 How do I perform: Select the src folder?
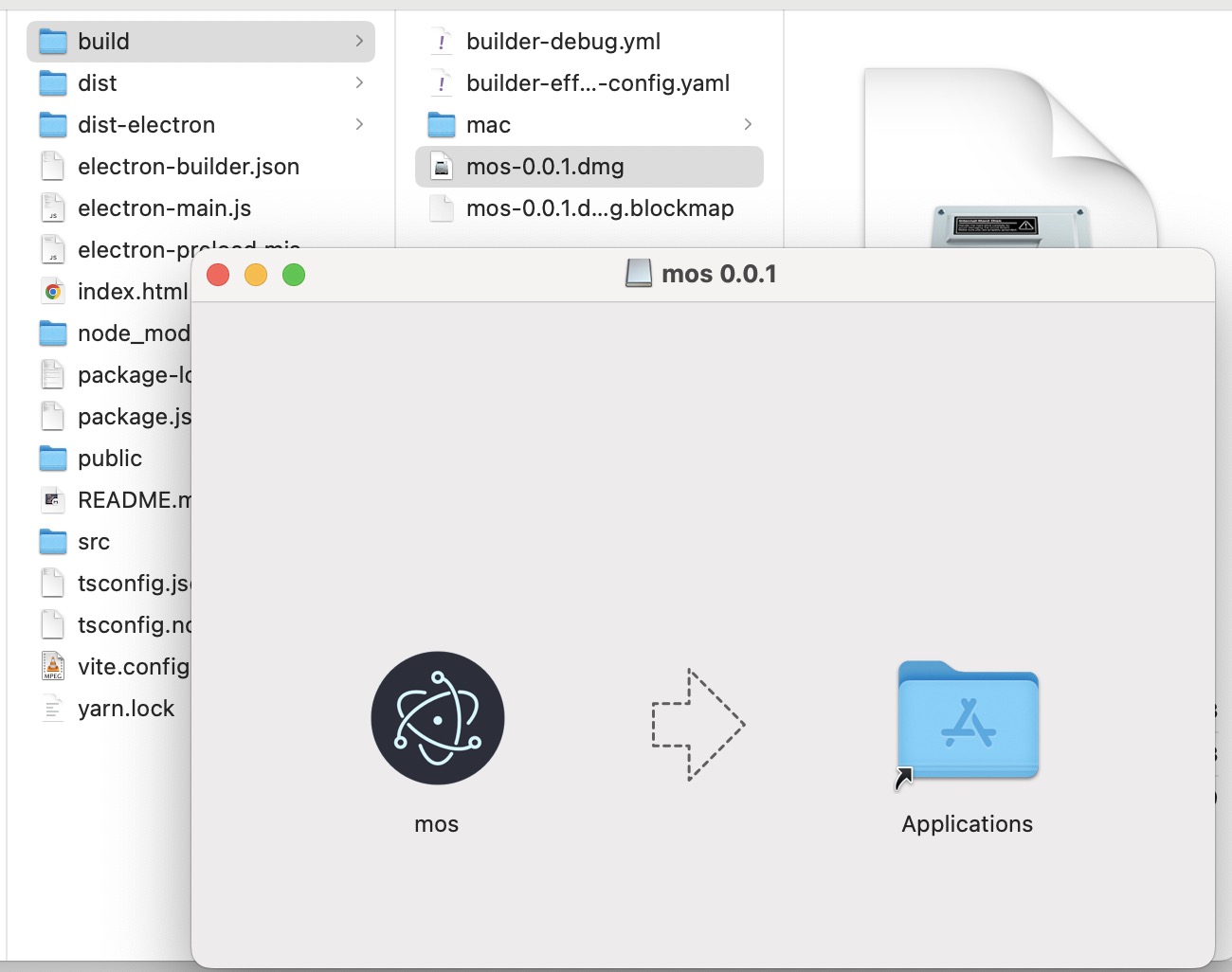93,542
